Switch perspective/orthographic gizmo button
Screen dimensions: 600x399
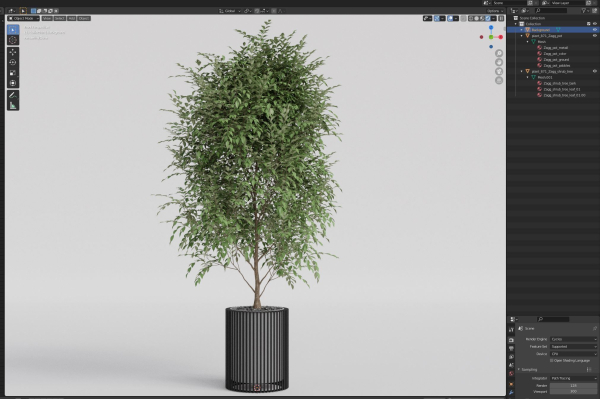(499, 80)
